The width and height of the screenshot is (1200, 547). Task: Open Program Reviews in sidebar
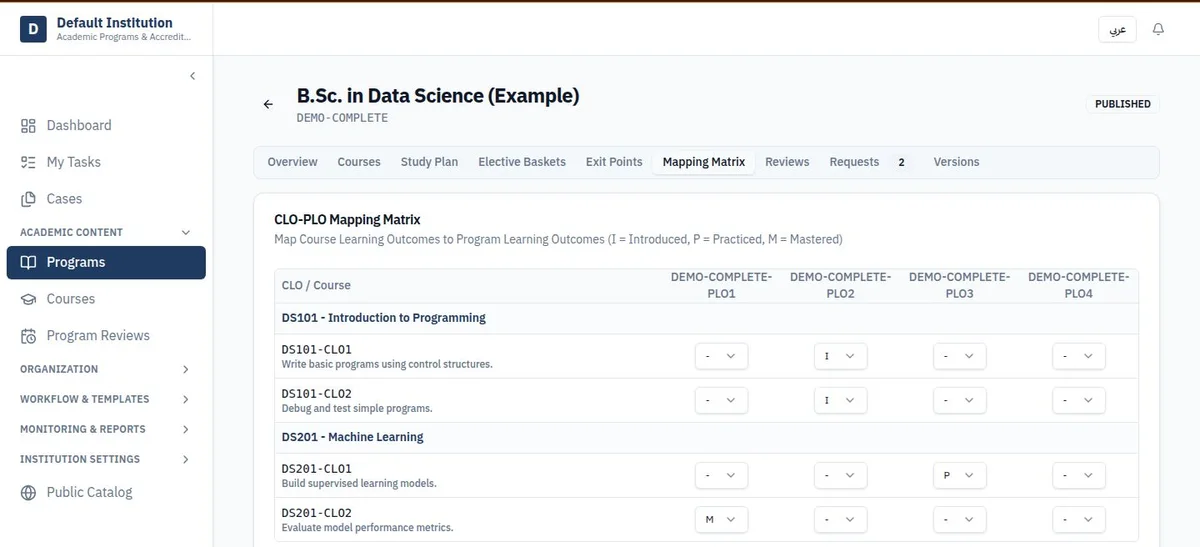tap(106, 336)
